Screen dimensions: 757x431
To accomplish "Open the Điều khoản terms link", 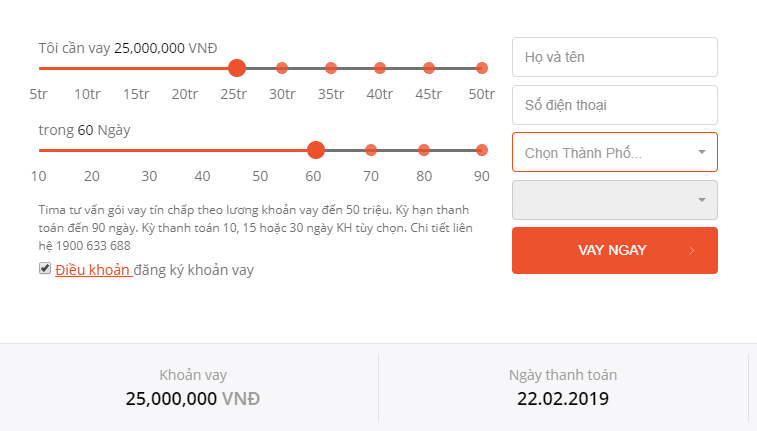I will pos(92,270).
